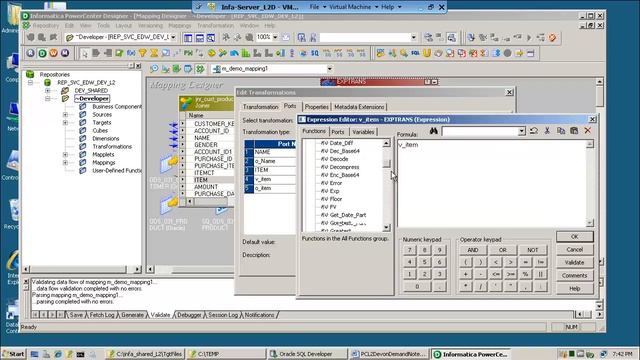Switch to Variables tab in Expression Editor
This screenshot has height=360, width=640.
click(x=363, y=132)
